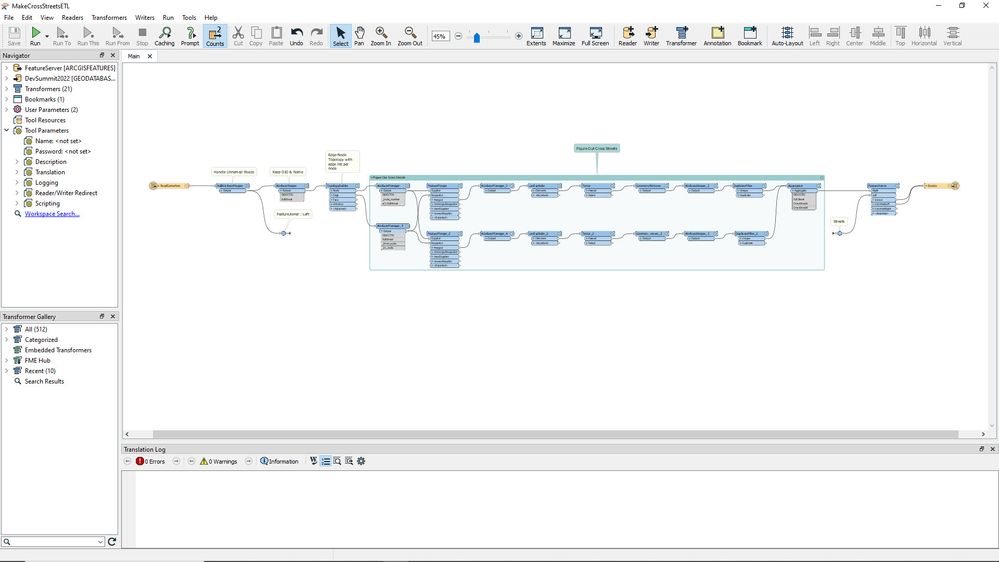
Task: Open the File menu
Action: coord(9,17)
